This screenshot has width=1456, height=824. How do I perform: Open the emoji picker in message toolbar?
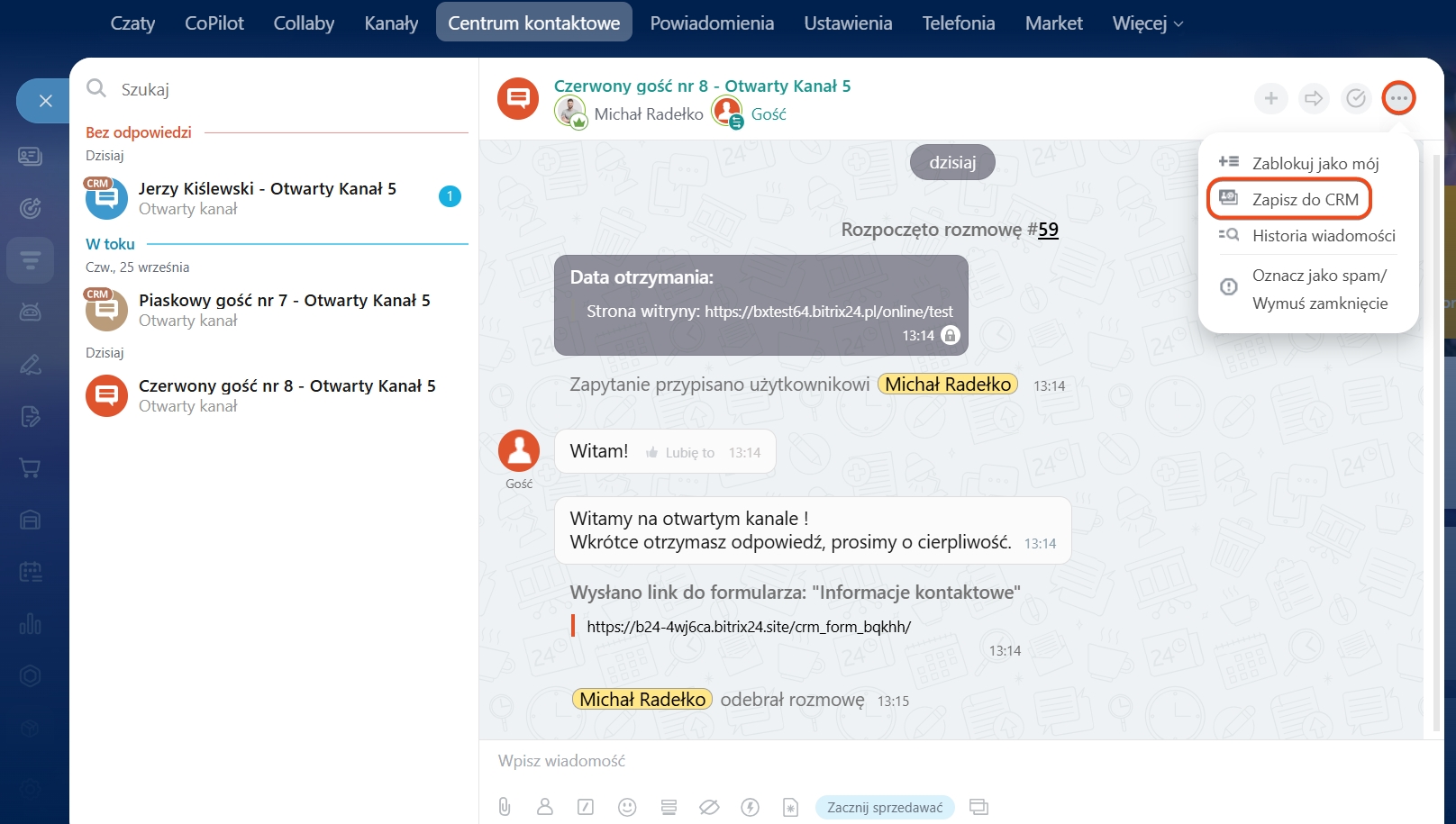click(x=627, y=807)
